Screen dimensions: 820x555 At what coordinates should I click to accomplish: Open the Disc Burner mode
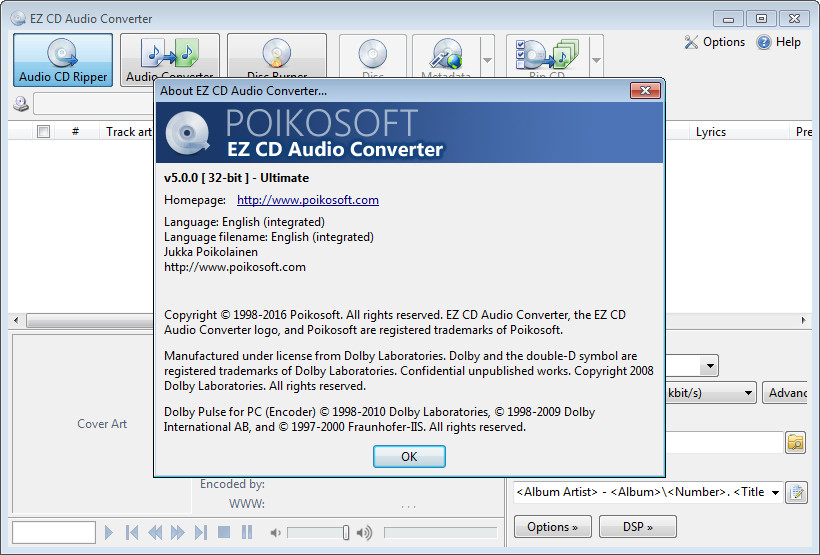coord(276,57)
